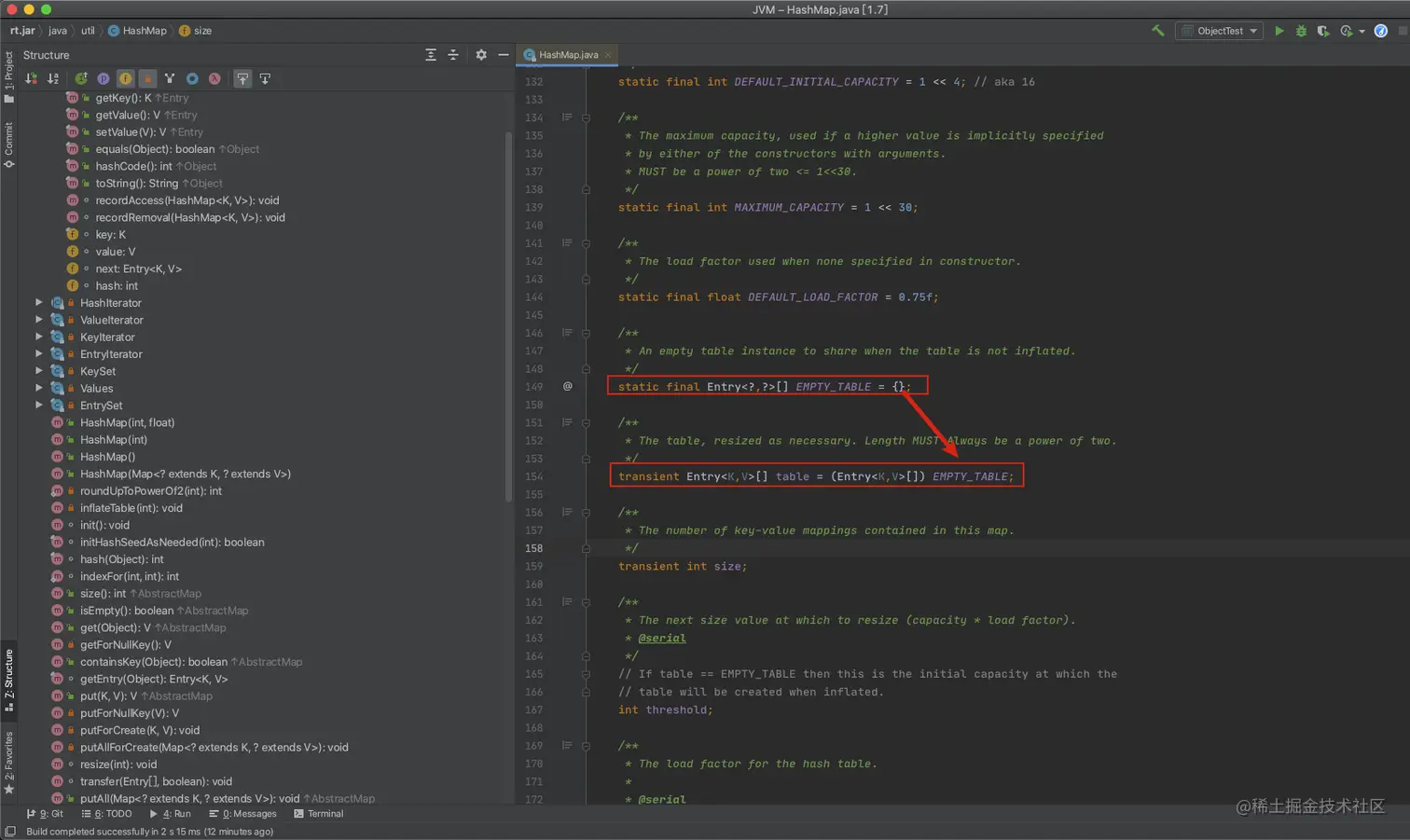1410x840 pixels.
Task: Toggle tool window bars icon in status bar
Action: (10, 832)
